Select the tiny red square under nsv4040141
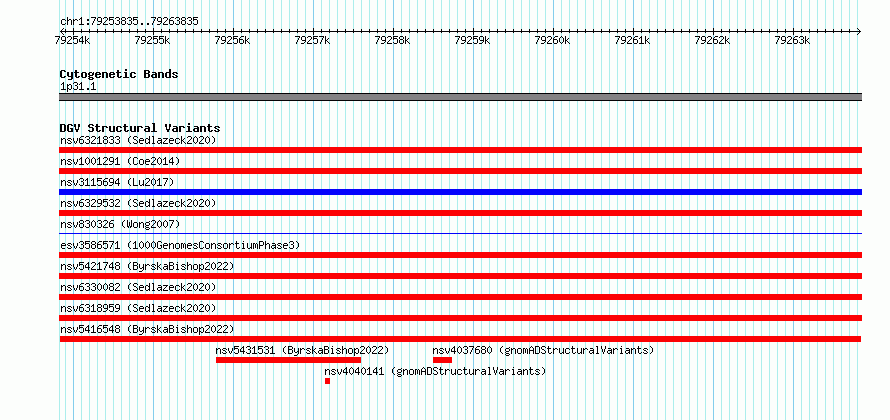This screenshot has width=890, height=420. (x=328, y=381)
